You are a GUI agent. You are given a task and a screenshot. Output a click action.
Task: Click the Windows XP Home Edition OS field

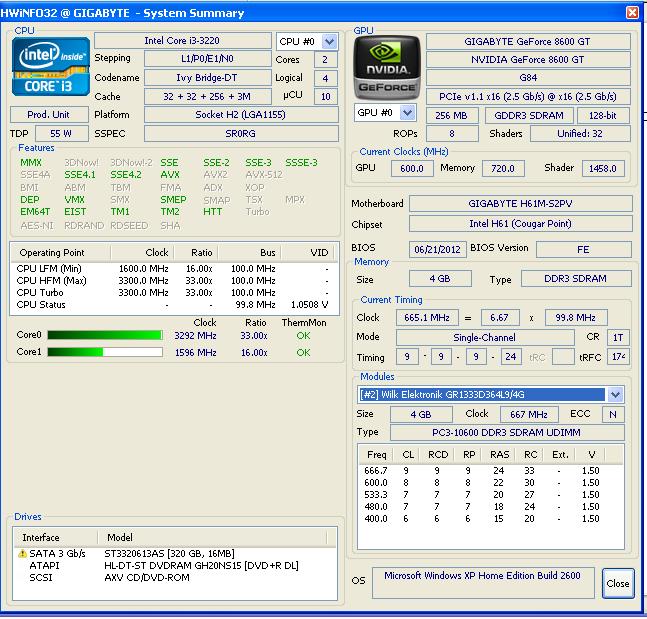[x=483, y=582]
